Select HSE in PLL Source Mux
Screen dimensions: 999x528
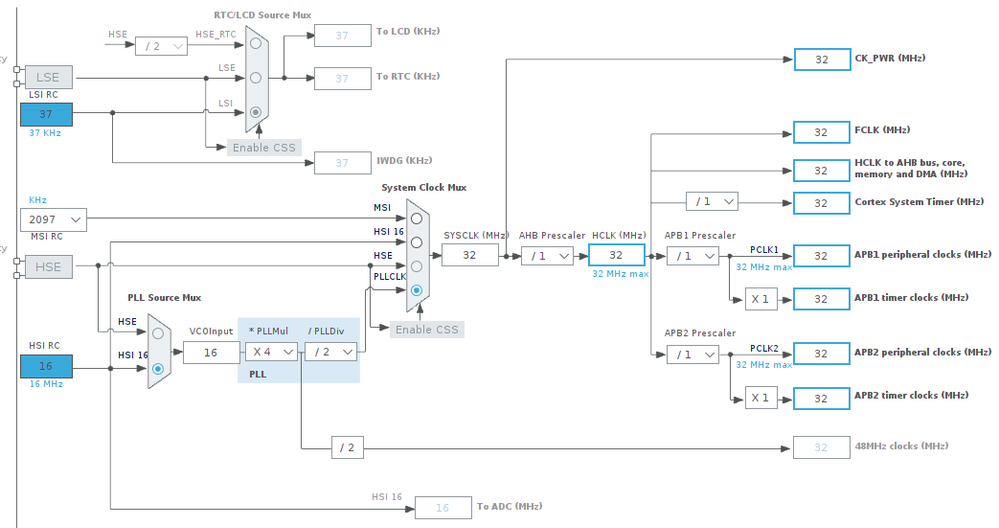click(x=158, y=333)
